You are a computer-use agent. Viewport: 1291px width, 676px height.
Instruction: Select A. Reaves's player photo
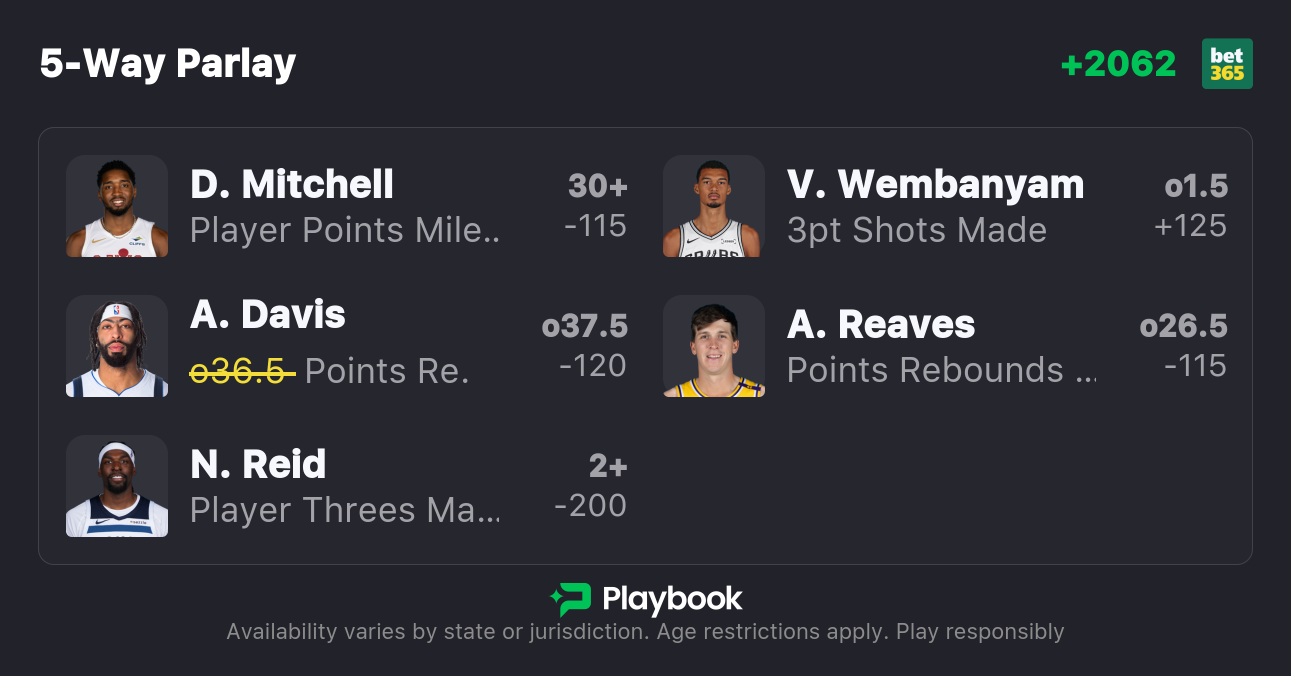coord(714,346)
